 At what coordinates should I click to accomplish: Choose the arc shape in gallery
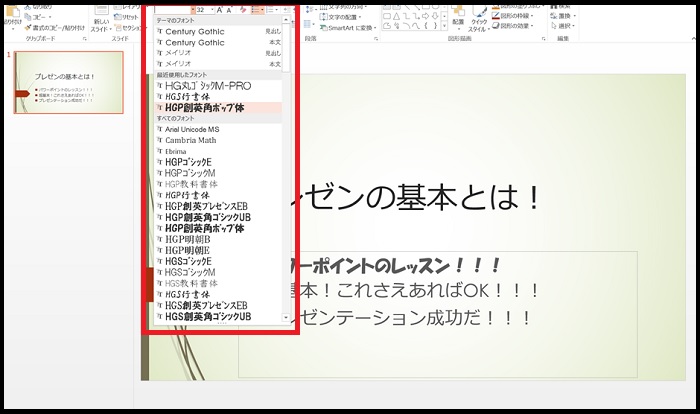(406, 25)
